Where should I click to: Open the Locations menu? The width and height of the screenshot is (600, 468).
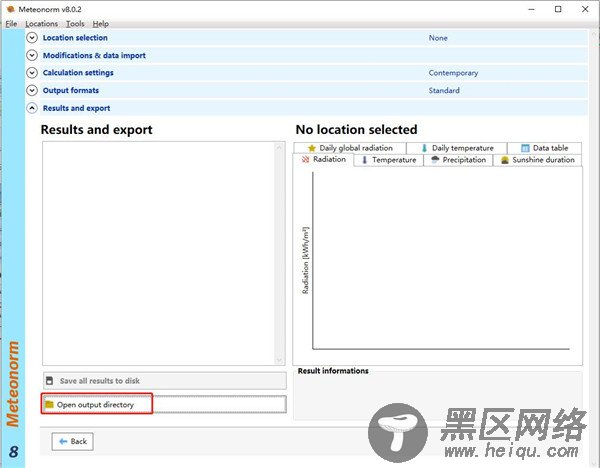point(41,24)
